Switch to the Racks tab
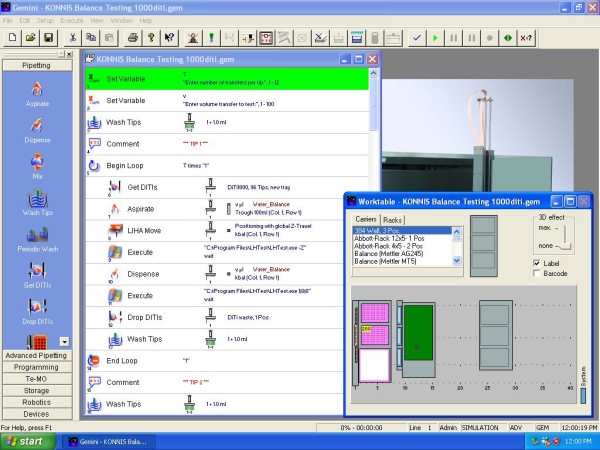This screenshot has width=600, height=450. (393, 219)
